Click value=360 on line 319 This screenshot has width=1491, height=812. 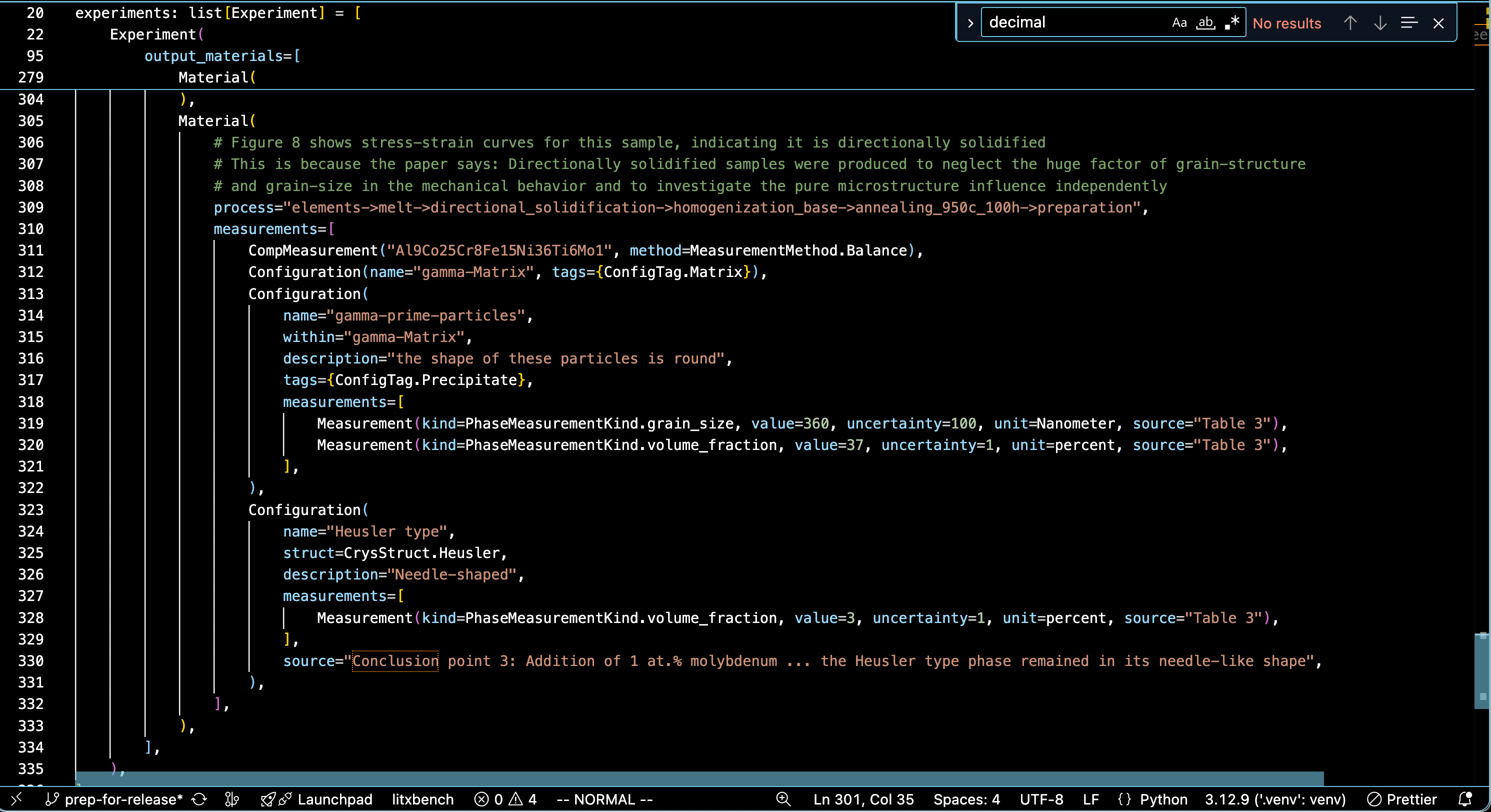pyautogui.click(x=790, y=423)
